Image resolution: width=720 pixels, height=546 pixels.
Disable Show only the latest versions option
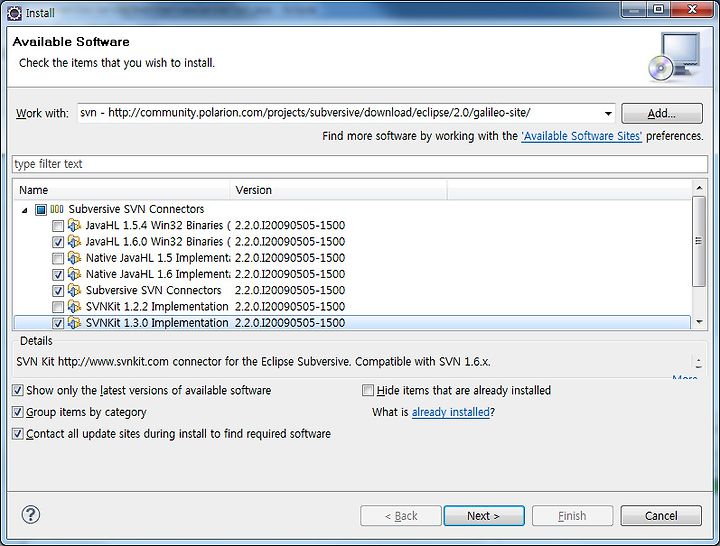coord(17,390)
